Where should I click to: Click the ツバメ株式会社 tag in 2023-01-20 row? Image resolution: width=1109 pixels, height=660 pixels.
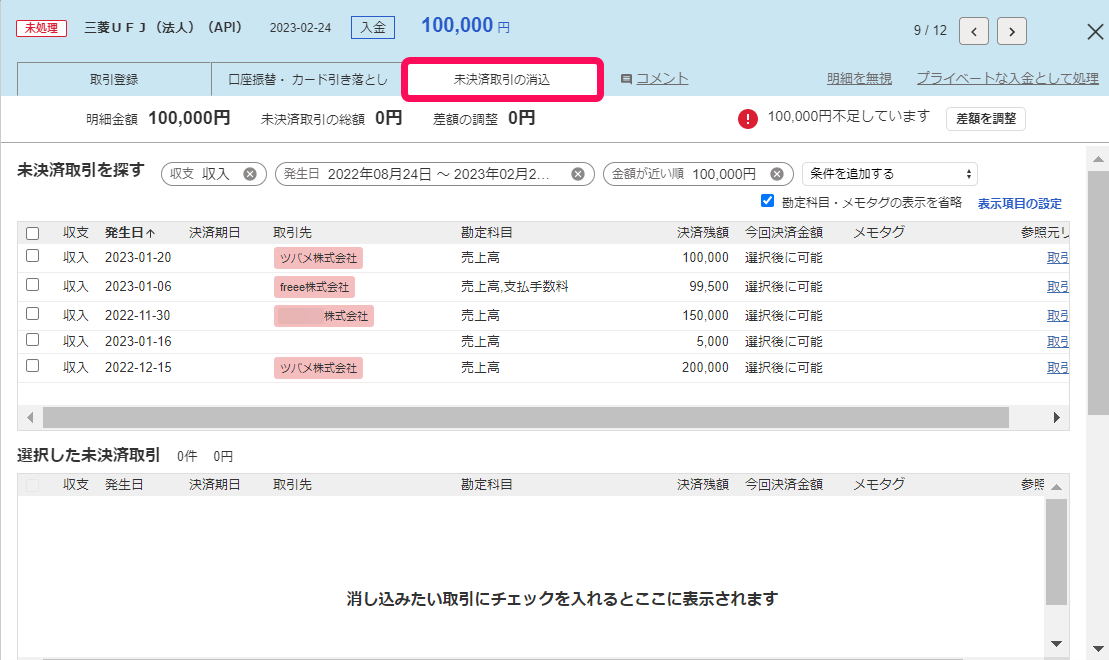318,258
